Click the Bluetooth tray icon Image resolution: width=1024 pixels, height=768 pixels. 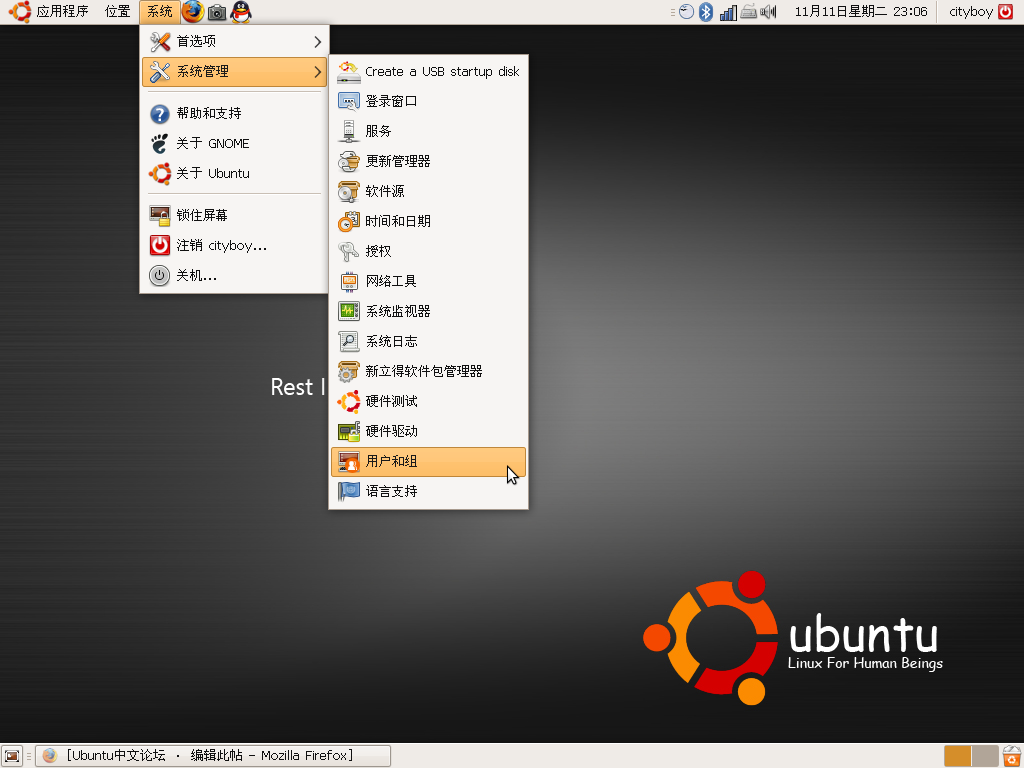click(706, 12)
